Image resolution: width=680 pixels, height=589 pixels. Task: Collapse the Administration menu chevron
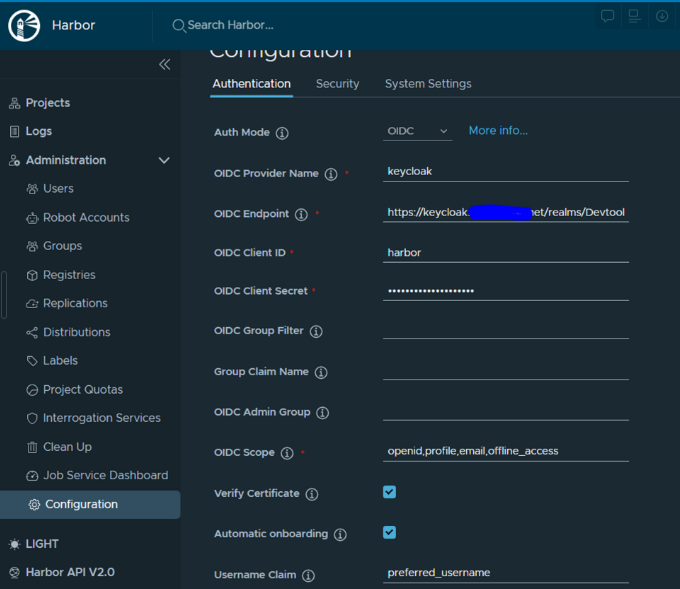164,160
